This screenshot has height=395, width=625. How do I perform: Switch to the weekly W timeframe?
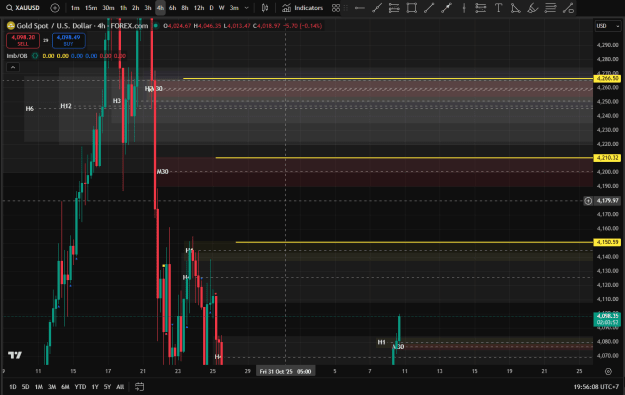coord(222,8)
